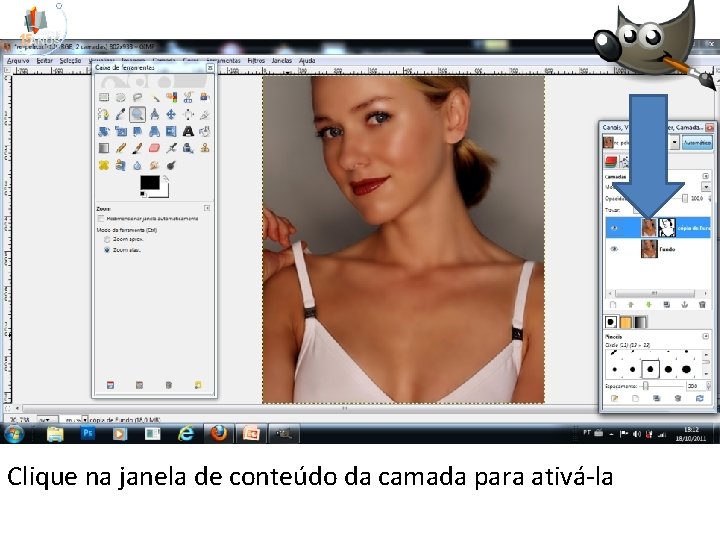Refresh brushes with the blue refresh button
The width and height of the screenshot is (720, 540).
pyautogui.click(x=699, y=398)
